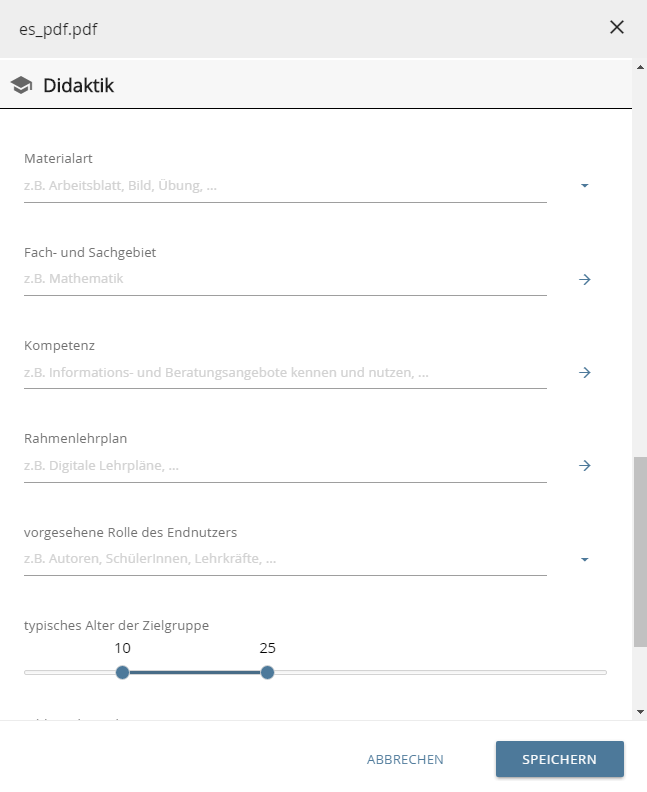Click the maximum age slider handle at 25

pyautogui.click(x=267, y=672)
